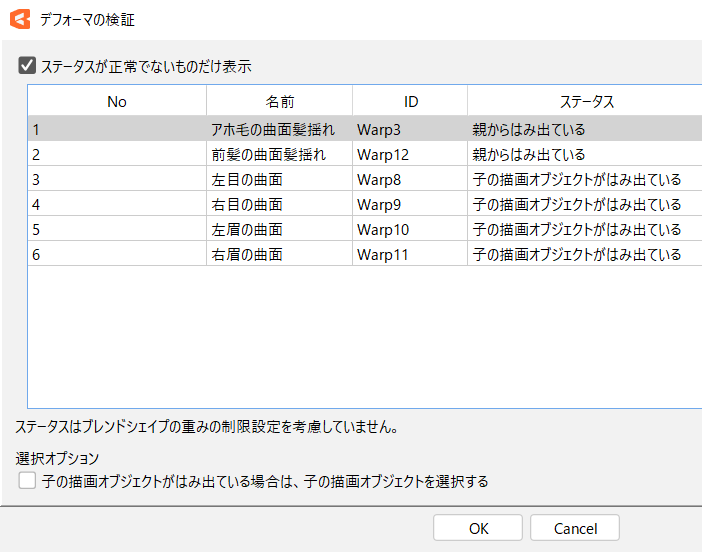Uncheck ステータスが正常でないものだけ表示 checkbox
This screenshot has width=702, height=552.
point(27,67)
